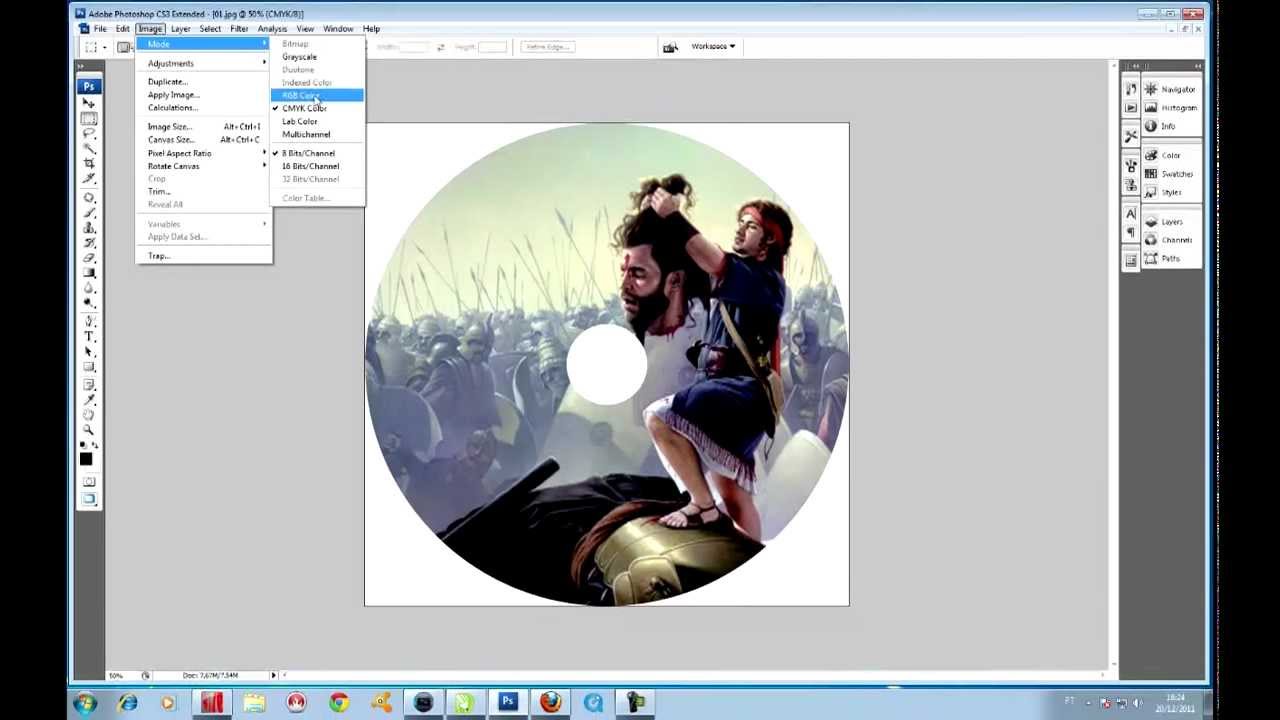1280x720 pixels.
Task: Select the Hand tool
Action: pos(89,413)
